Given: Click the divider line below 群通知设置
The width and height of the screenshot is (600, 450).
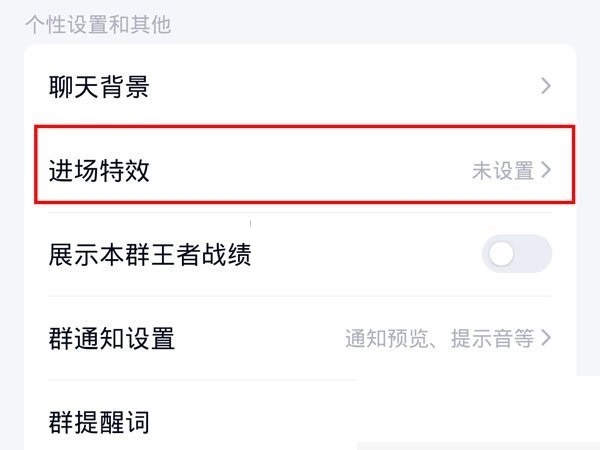Looking at the screenshot, I should click(200, 380).
